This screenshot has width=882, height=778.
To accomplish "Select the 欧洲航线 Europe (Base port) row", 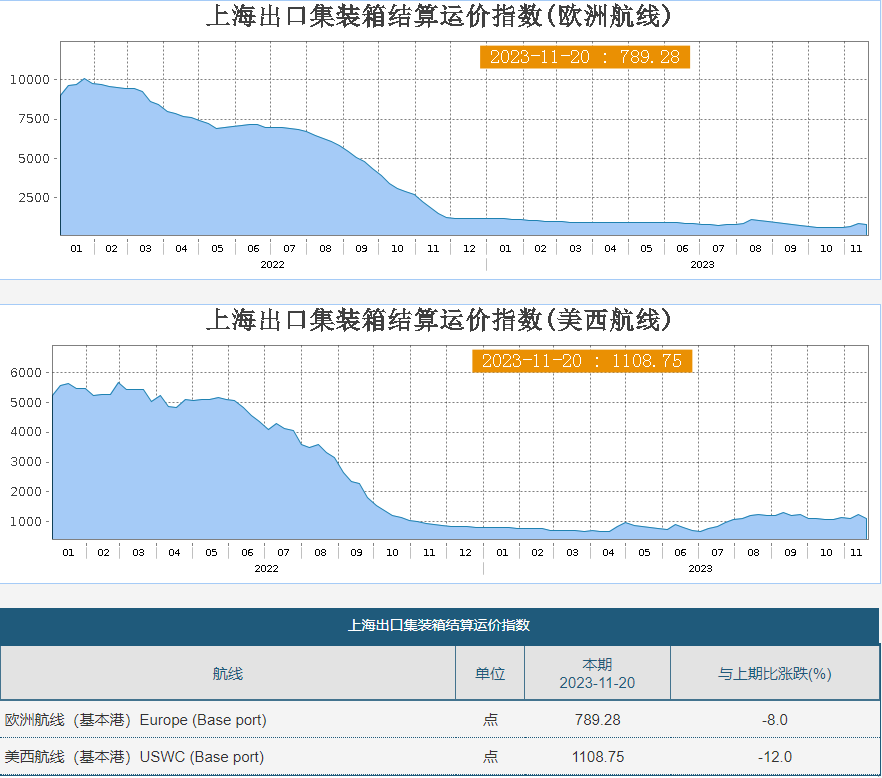I will [439, 719].
